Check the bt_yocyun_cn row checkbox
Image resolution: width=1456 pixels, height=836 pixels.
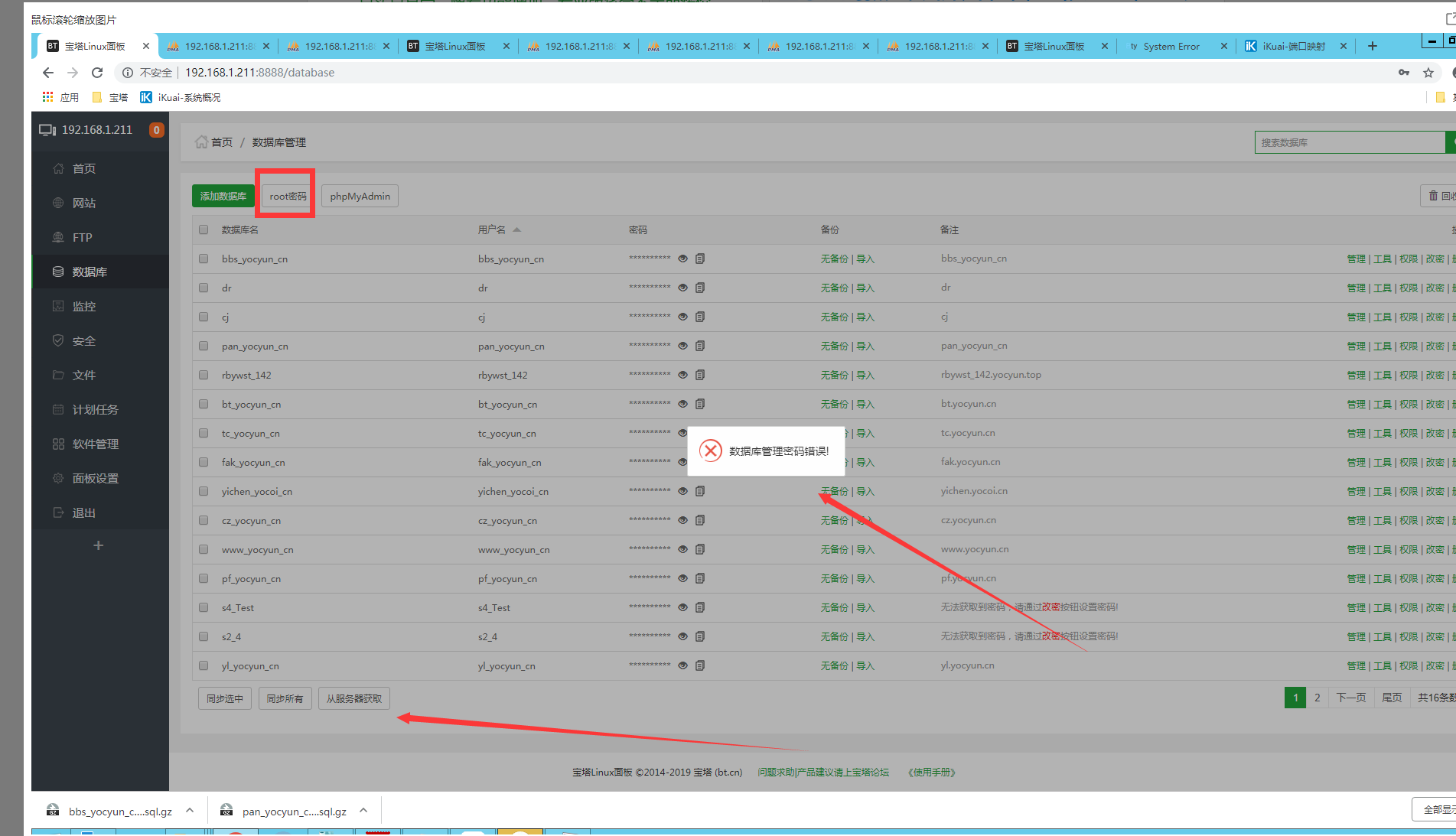click(204, 404)
